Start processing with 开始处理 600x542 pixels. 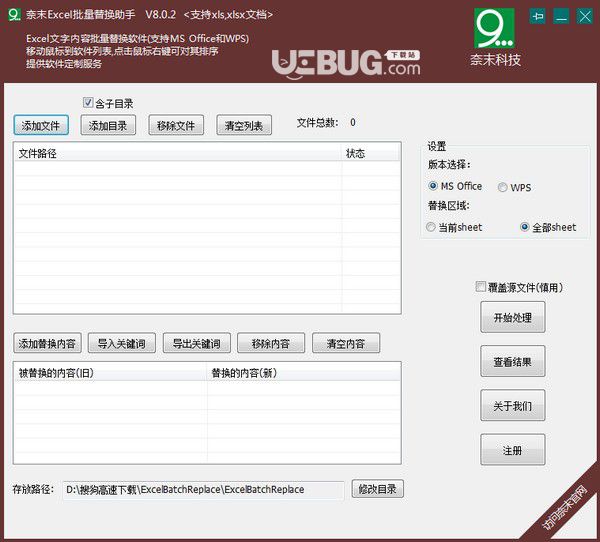pyautogui.click(x=513, y=317)
